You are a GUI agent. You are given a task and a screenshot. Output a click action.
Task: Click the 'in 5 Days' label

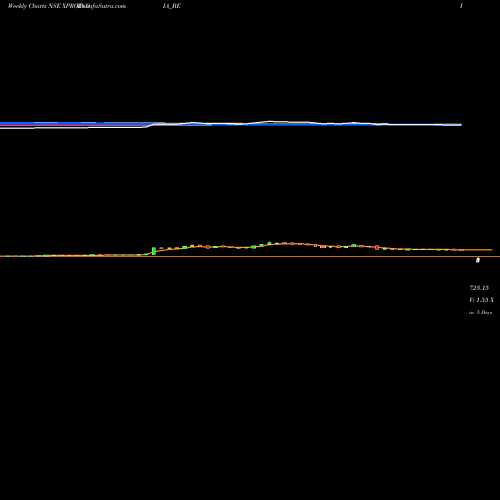click(480, 312)
